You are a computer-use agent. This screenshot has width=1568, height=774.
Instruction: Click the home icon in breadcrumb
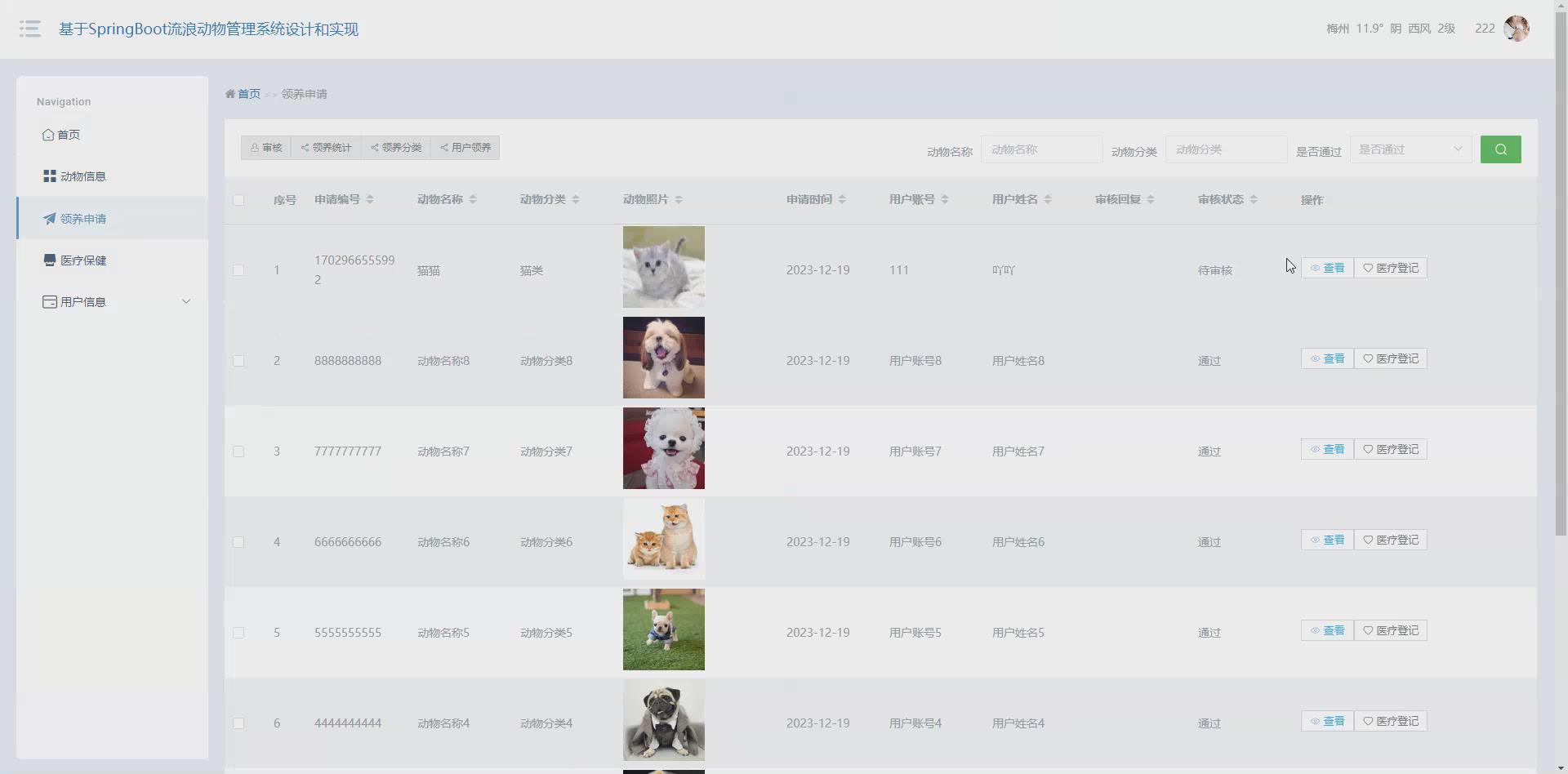(230, 94)
